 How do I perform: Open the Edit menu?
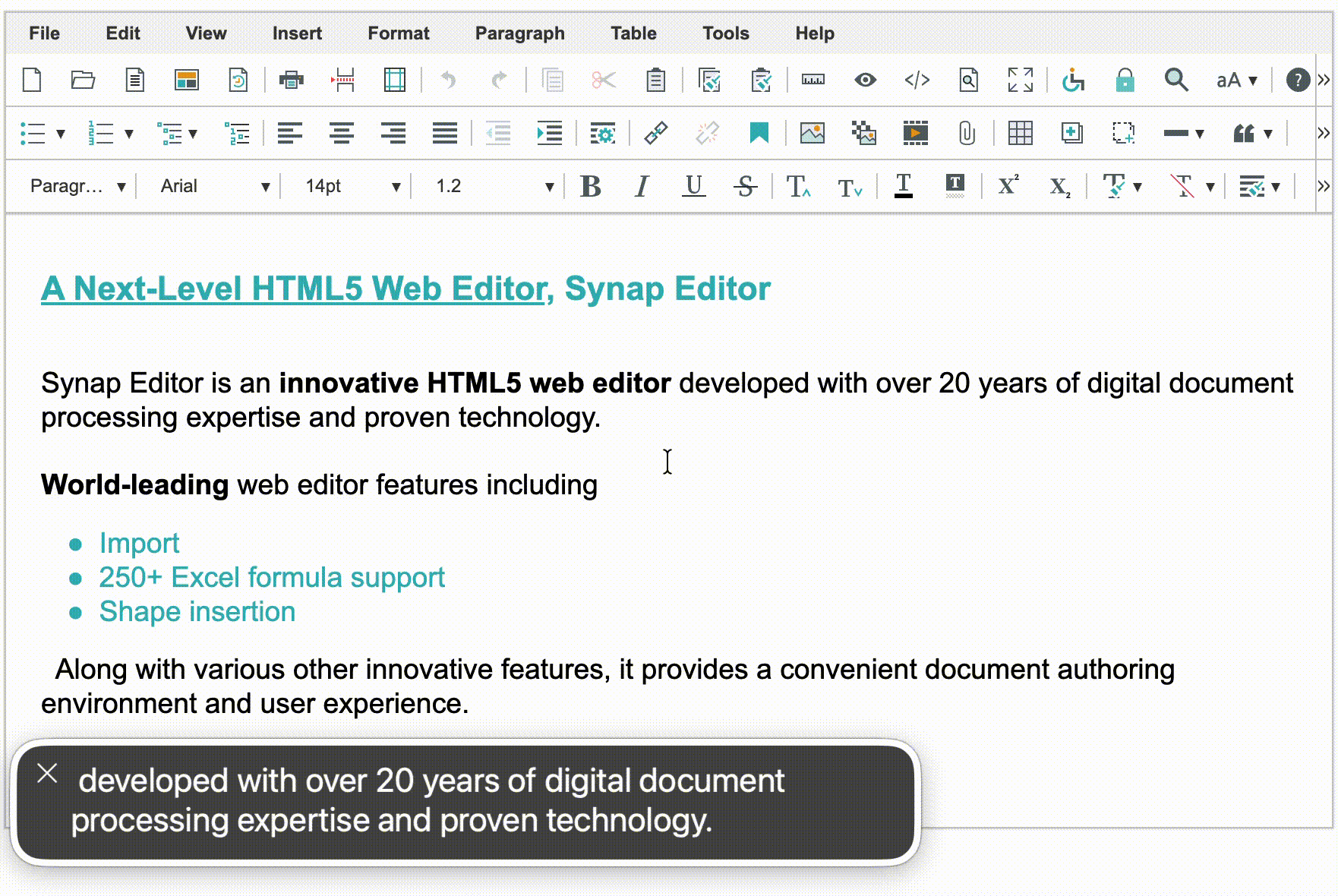pyautogui.click(x=123, y=33)
